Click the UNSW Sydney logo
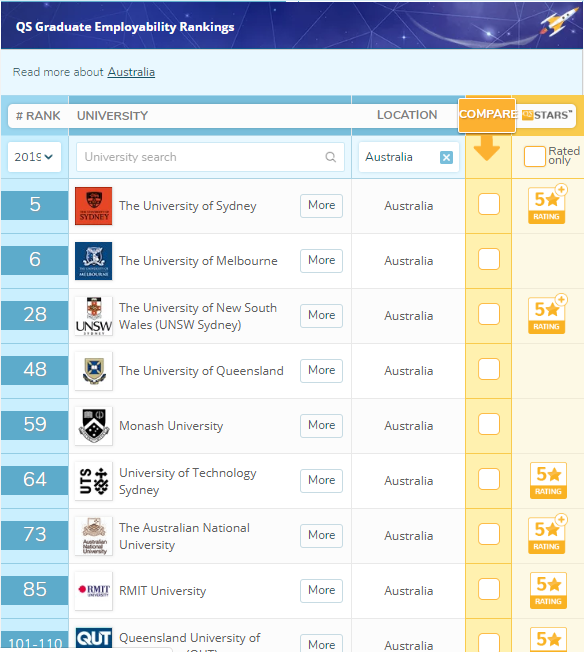The image size is (584, 652). point(93,316)
